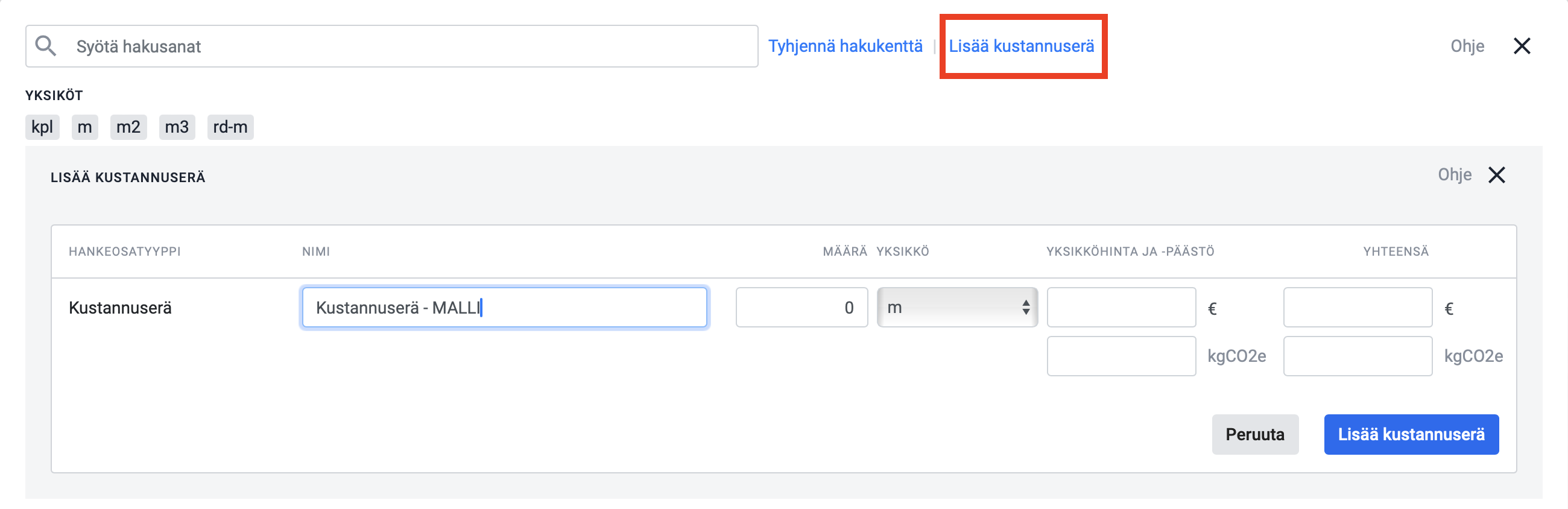Open Ohje help in the form panel
The width and height of the screenshot is (1568, 509).
point(1454,175)
